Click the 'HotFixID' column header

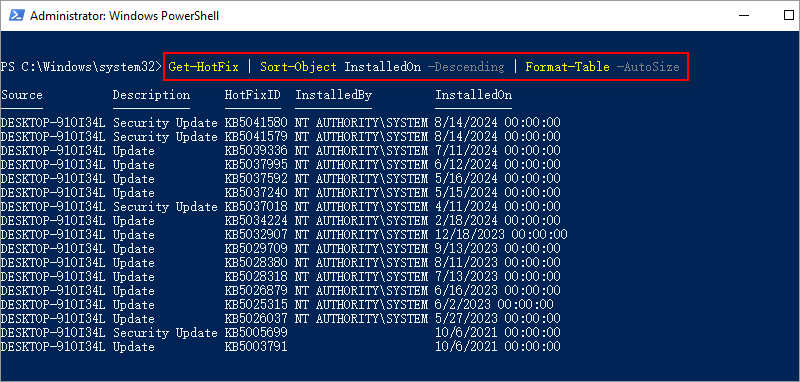tap(253, 95)
